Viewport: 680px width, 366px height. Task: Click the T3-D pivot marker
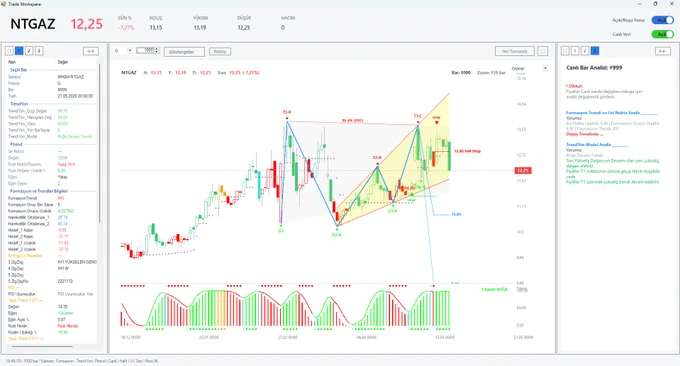287,112
